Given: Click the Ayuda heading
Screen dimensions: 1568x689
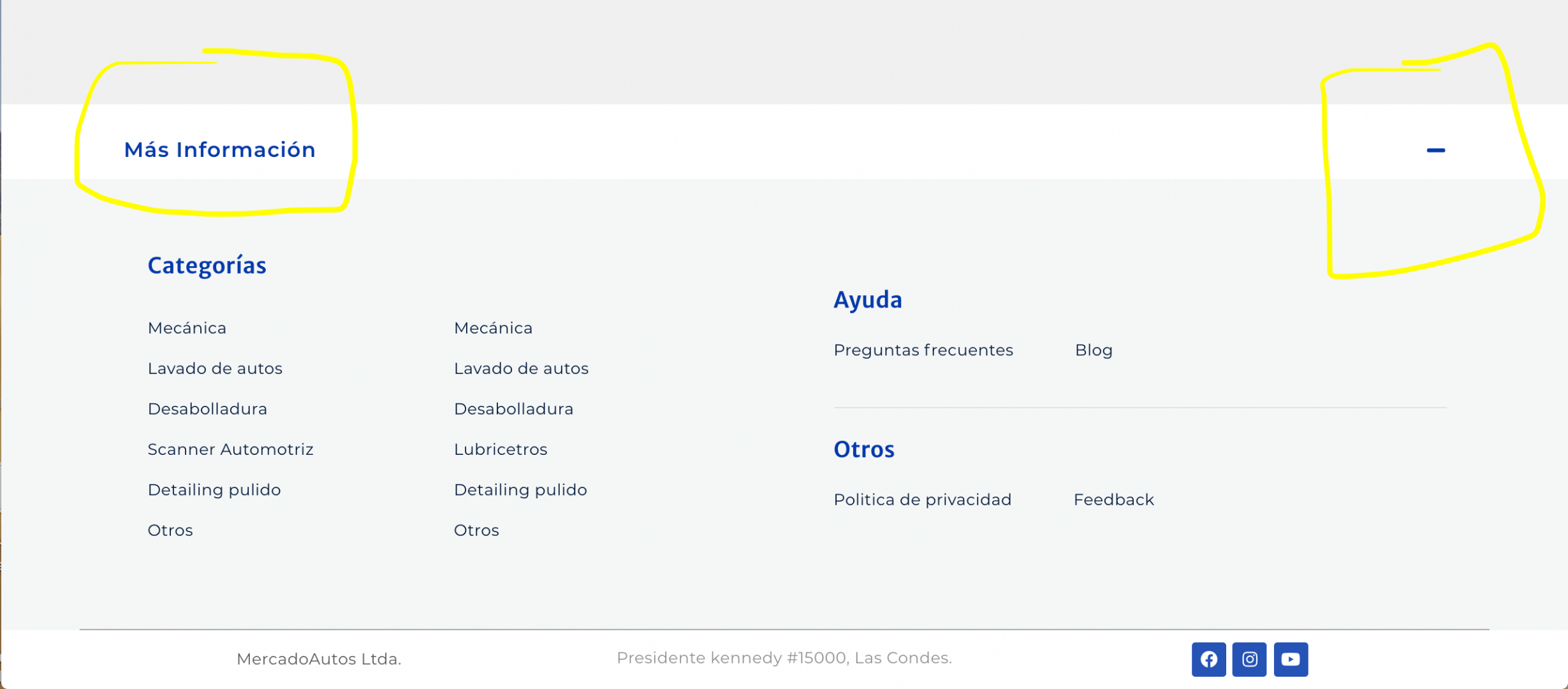Looking at the screenshot, I should pyautogui.click(x=868, y=300).
